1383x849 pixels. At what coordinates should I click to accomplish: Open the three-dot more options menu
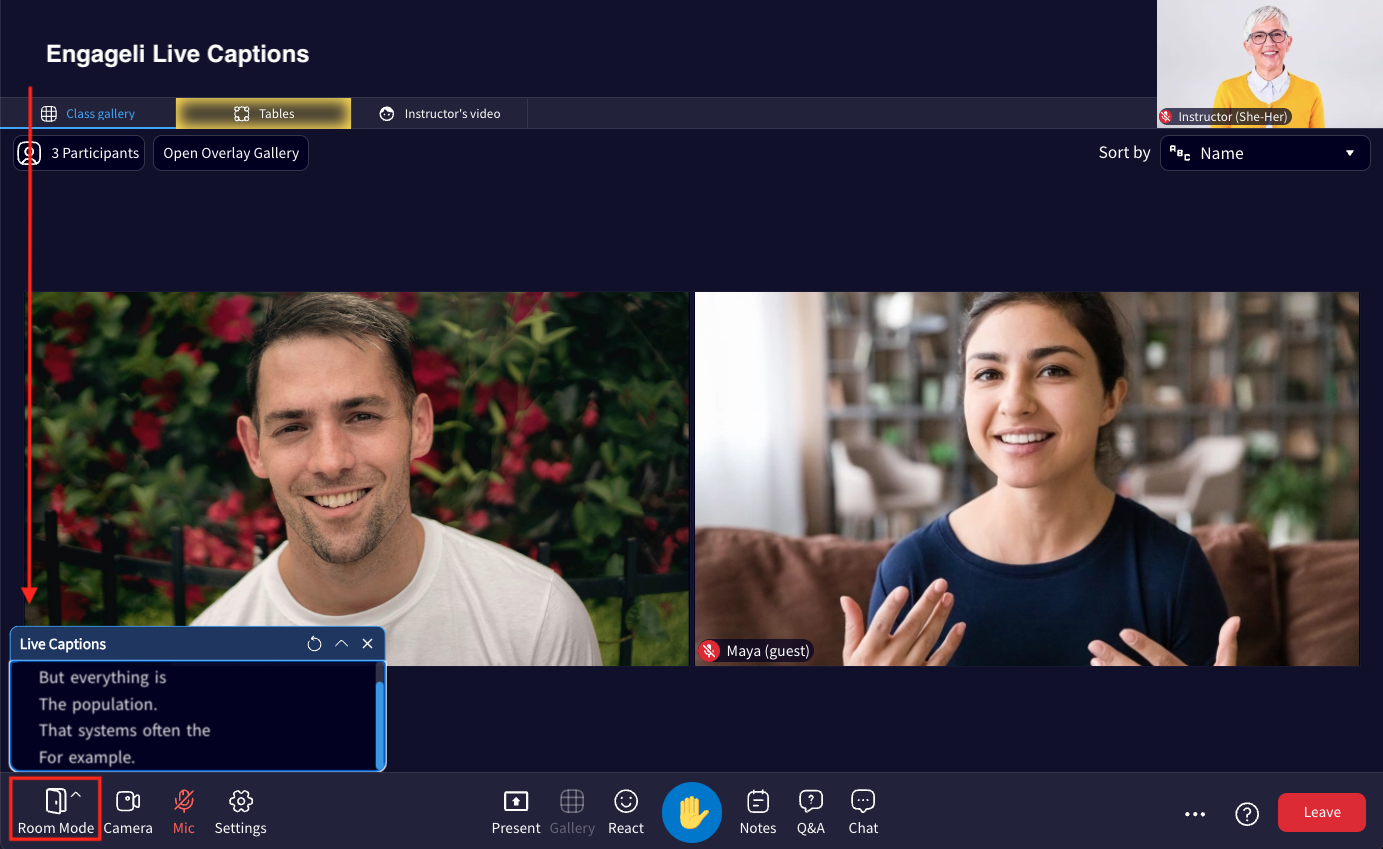(x=1195, y=814)
